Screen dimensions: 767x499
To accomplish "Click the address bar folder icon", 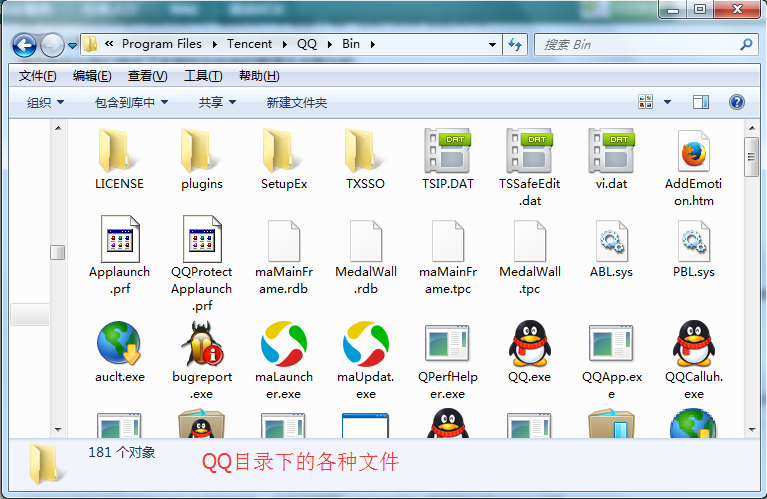I will [x=90, y=44].
